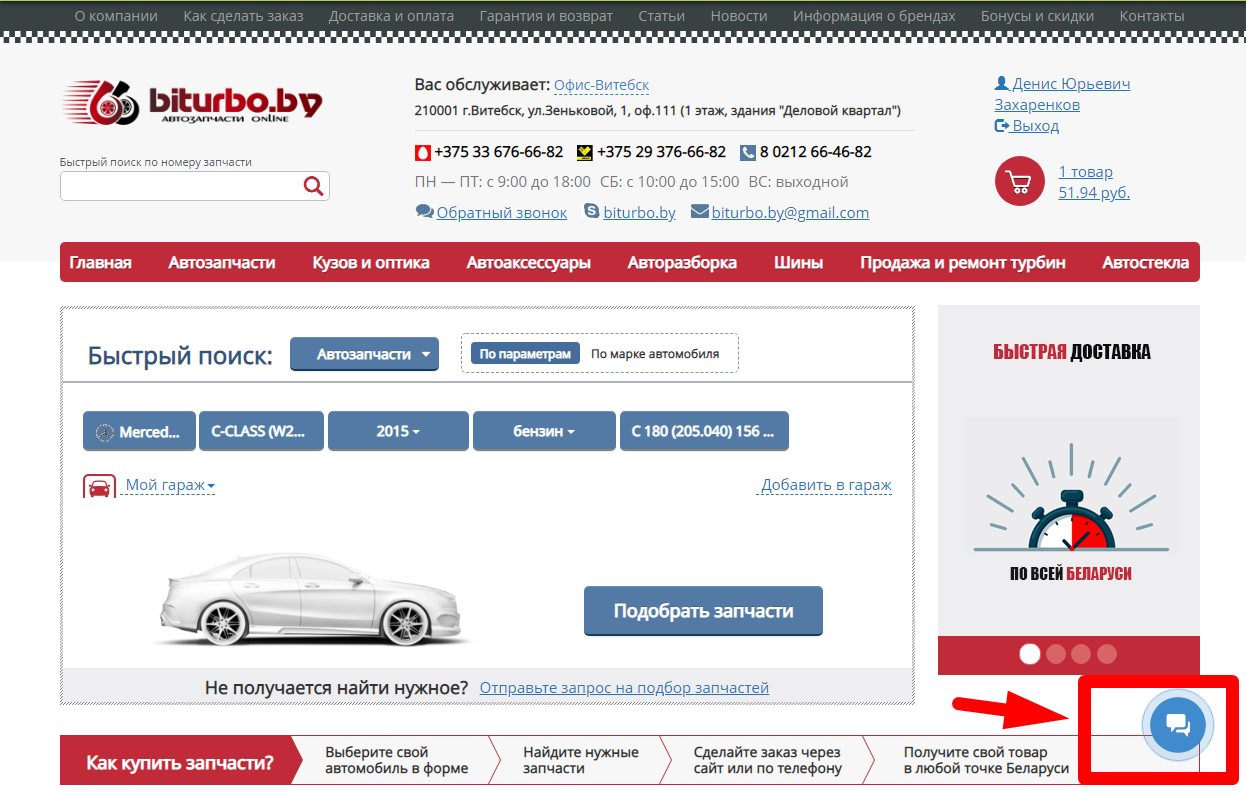Click the red garage car icon

click(99, 487)
